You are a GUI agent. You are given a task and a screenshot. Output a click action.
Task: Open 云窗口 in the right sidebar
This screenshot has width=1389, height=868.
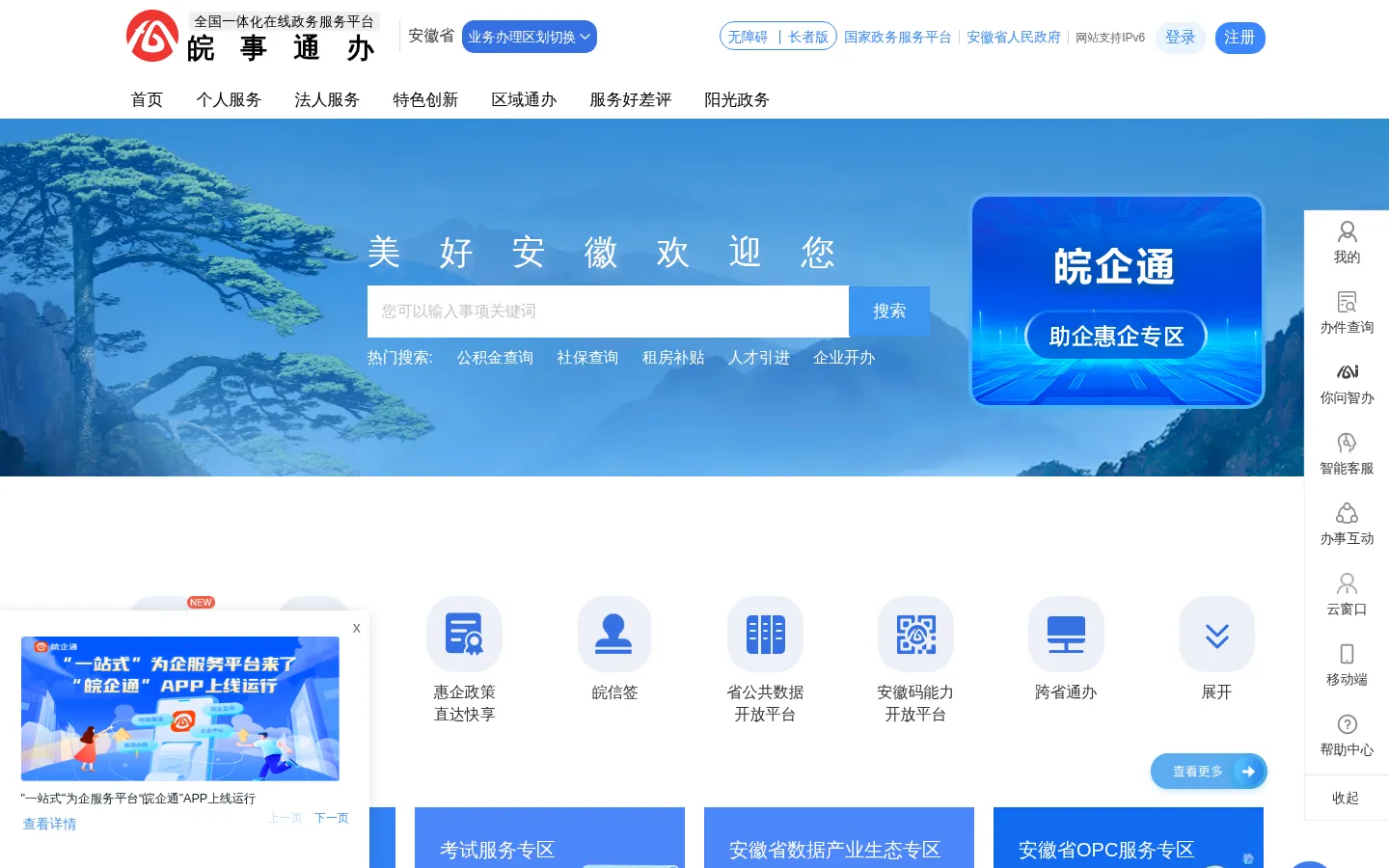click(1347, 595)
